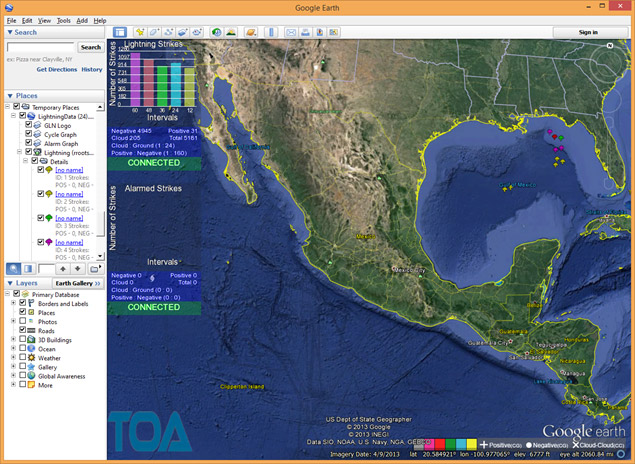Collapse the Places panel triangle
Screen dimensions: 635x464
10,96
